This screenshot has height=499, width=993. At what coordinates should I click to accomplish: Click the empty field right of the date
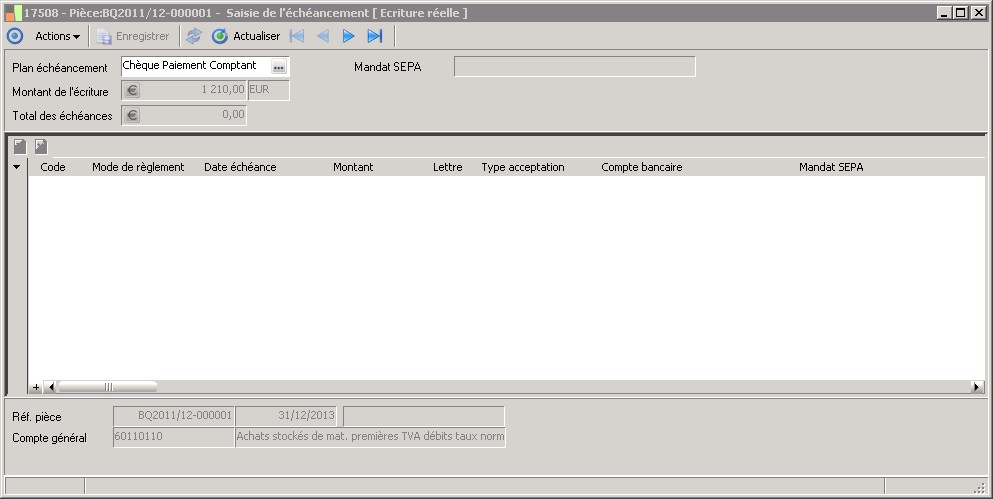[x=423, y=416]
